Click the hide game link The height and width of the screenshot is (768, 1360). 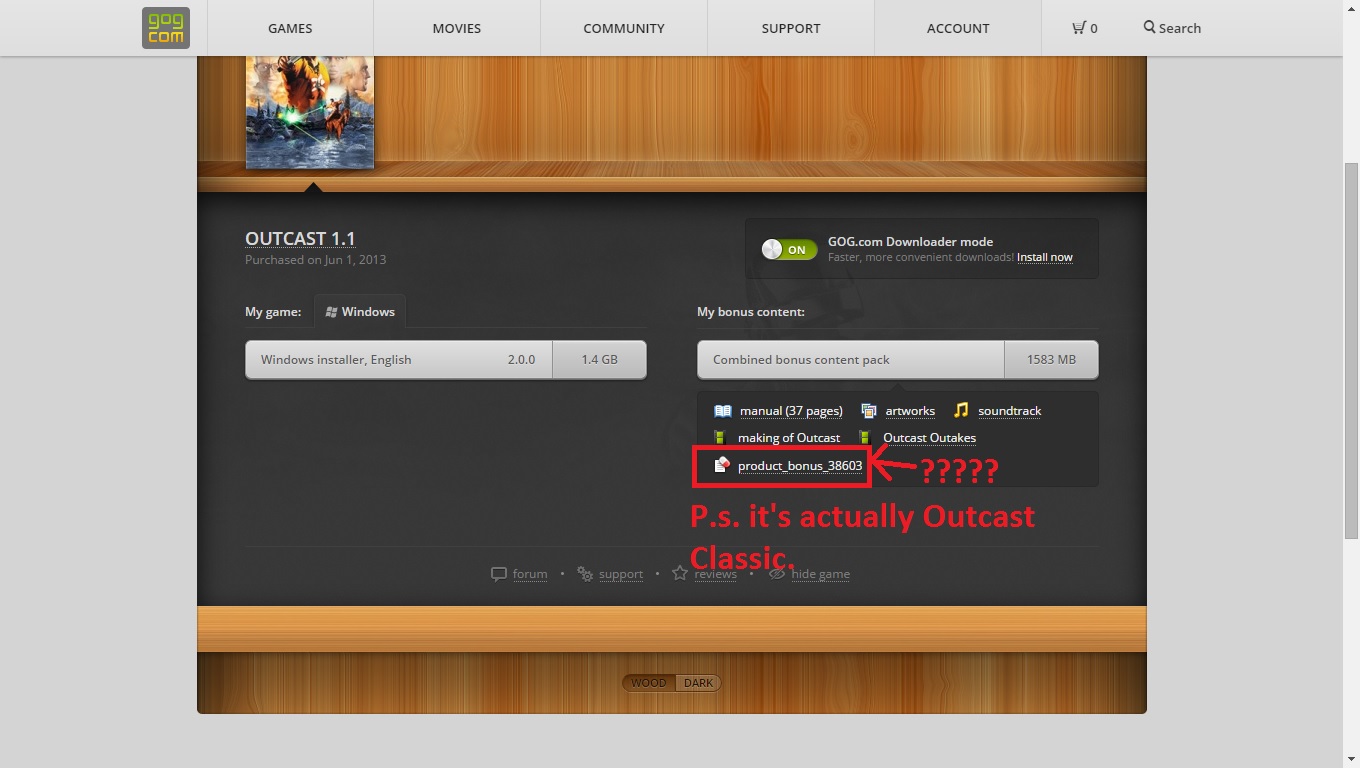click(820, 574)
